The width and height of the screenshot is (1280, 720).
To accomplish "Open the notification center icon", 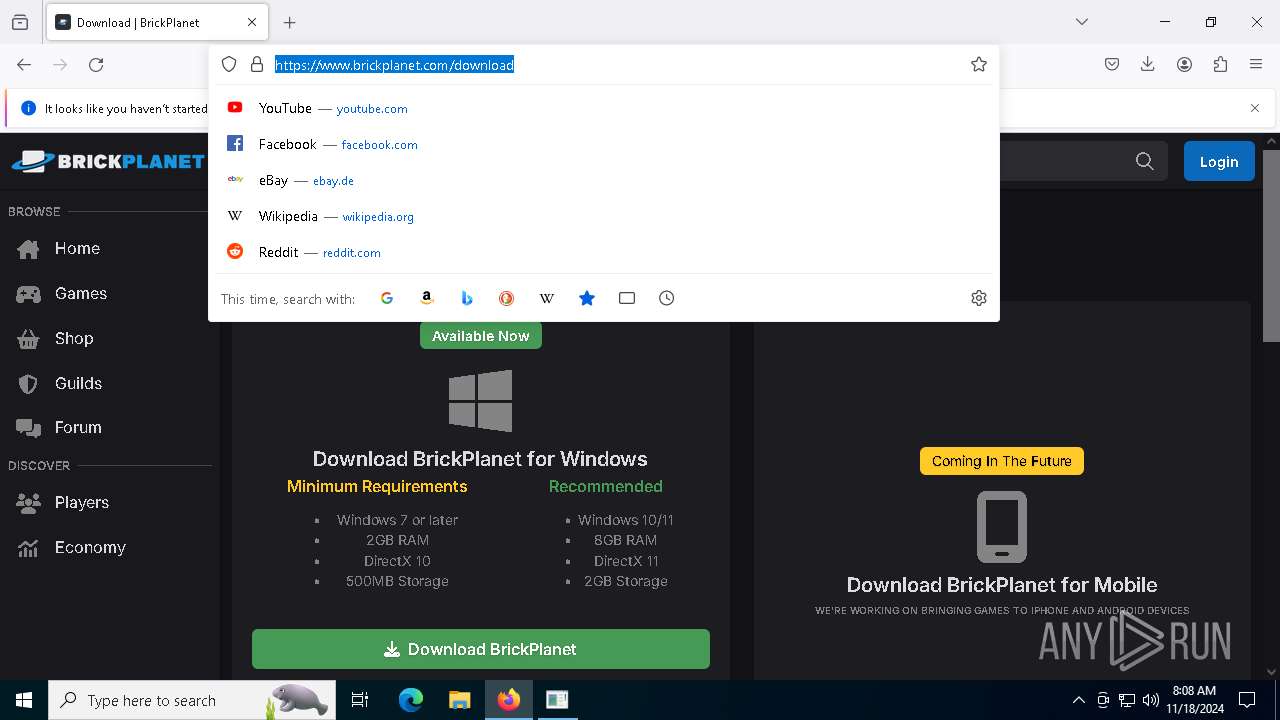I will 1247,700.
